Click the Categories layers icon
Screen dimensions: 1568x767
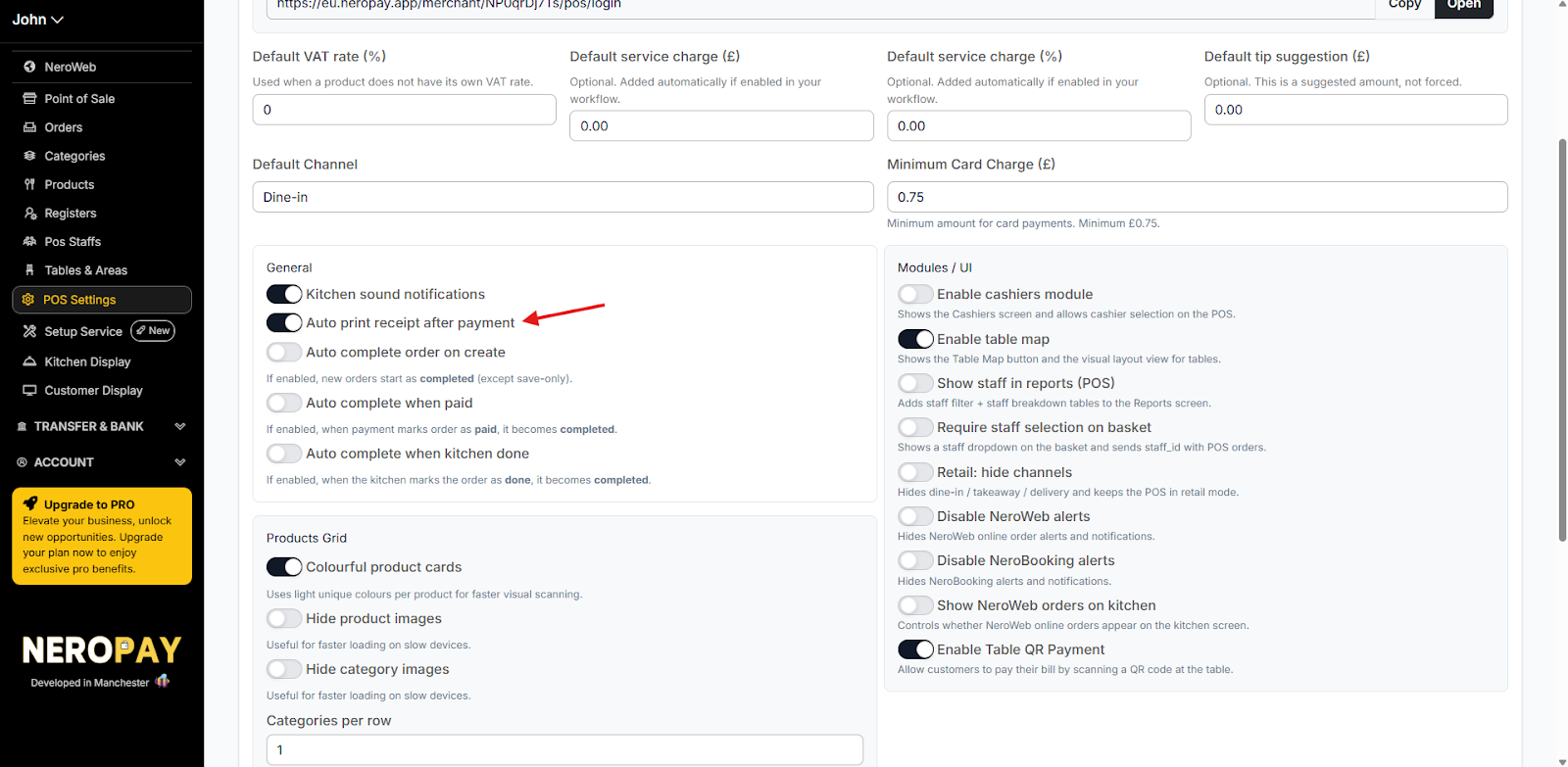point(29,156)
